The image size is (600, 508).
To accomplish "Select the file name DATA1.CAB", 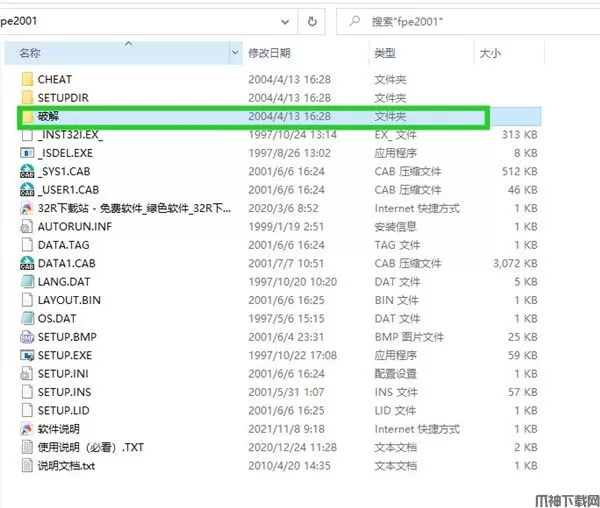I will point(67,263).
